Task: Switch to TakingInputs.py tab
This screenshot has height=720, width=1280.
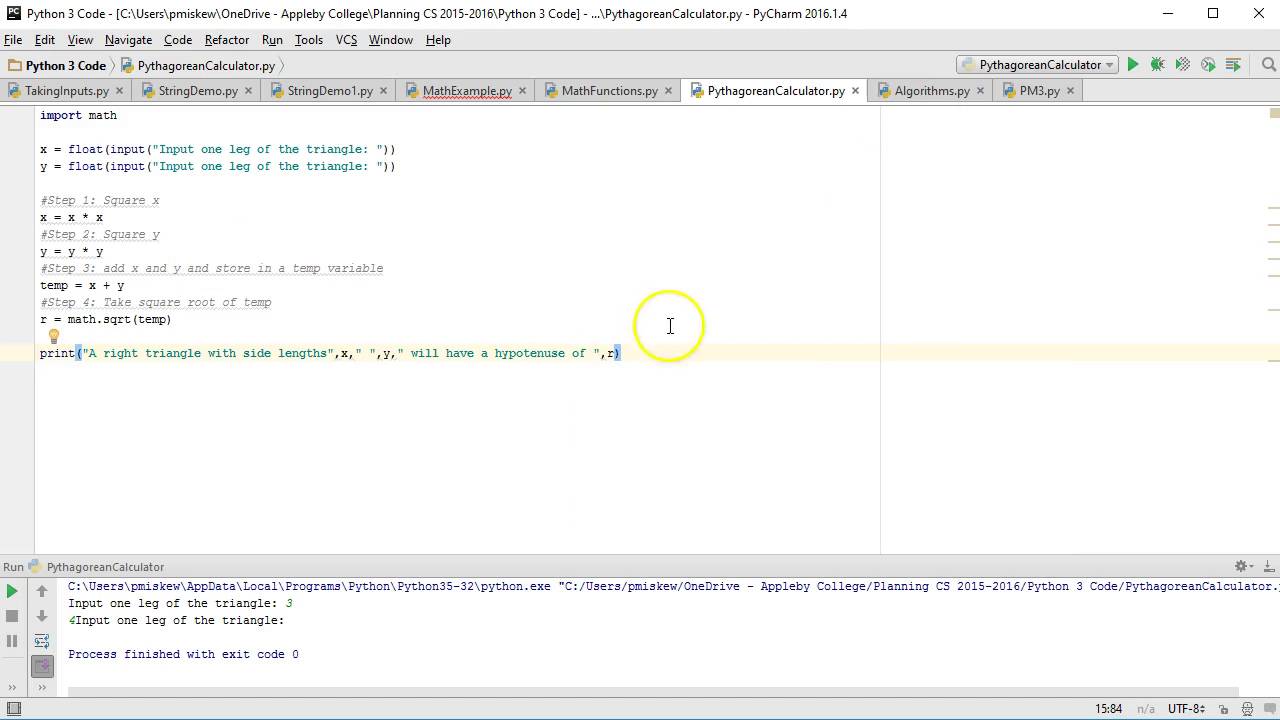Action: (67, 91)
